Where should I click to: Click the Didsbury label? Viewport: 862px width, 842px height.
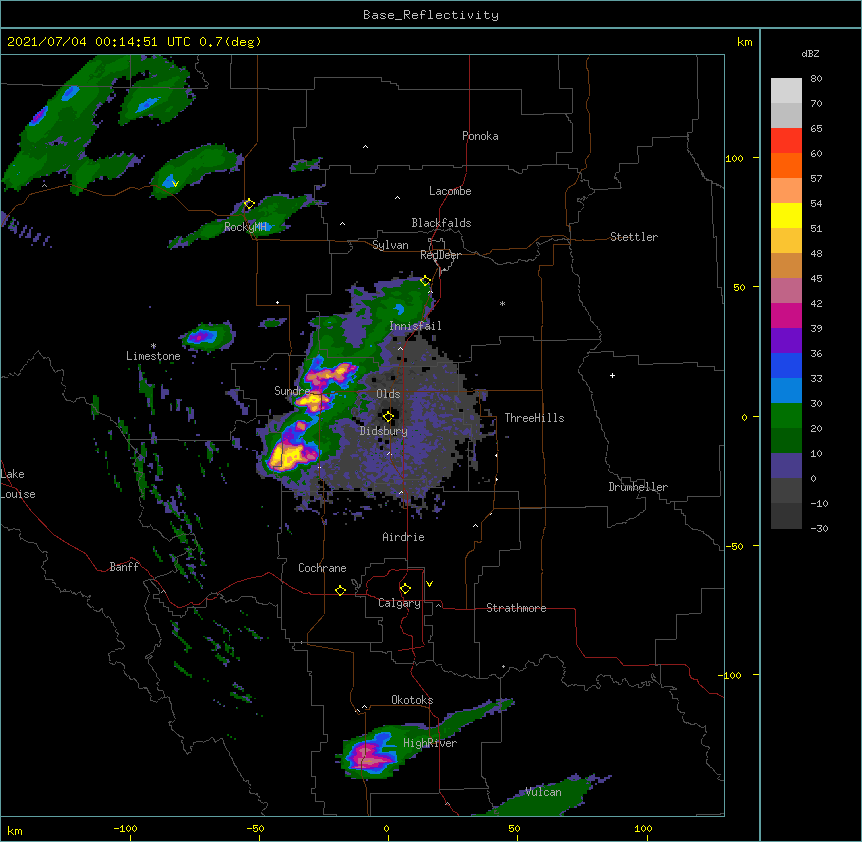(x=384, y=431)
